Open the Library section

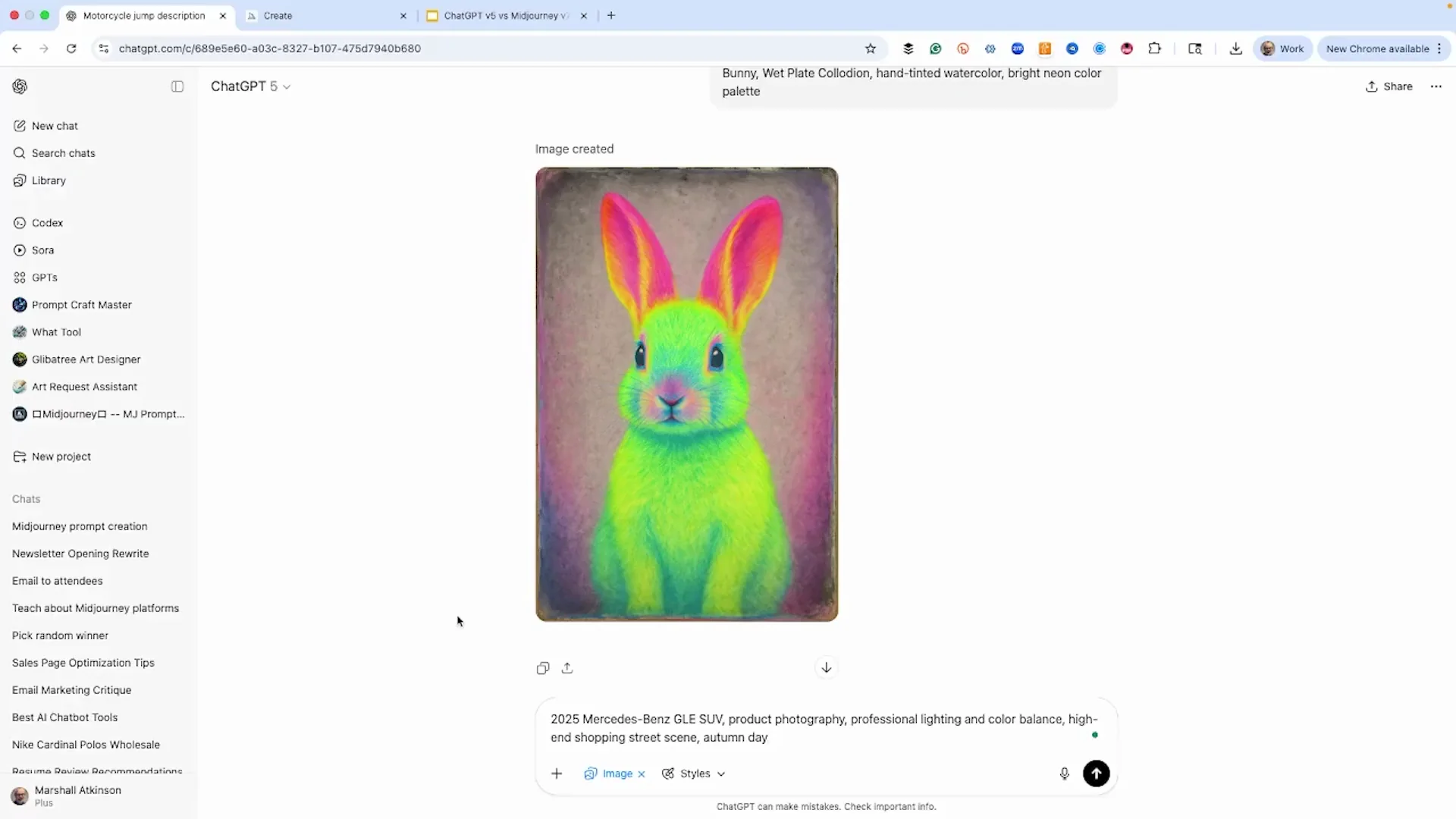click(49, 180)
